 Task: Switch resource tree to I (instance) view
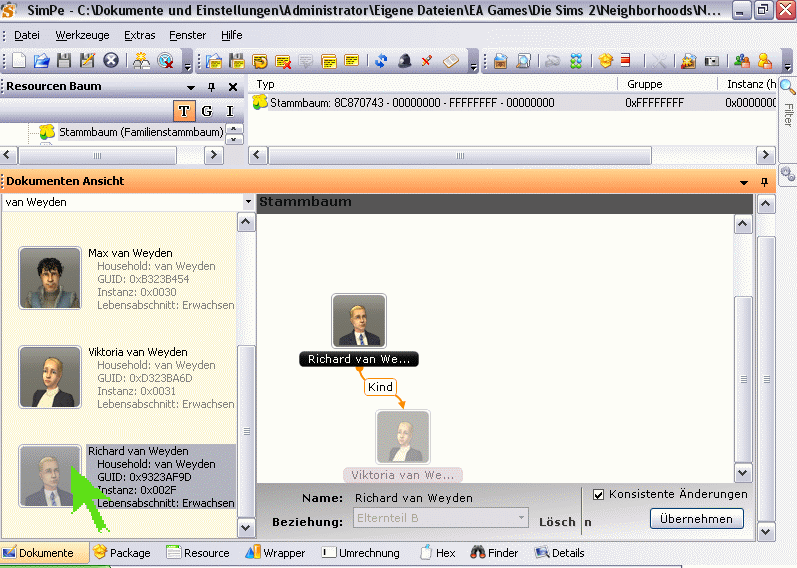coord(230,110)
